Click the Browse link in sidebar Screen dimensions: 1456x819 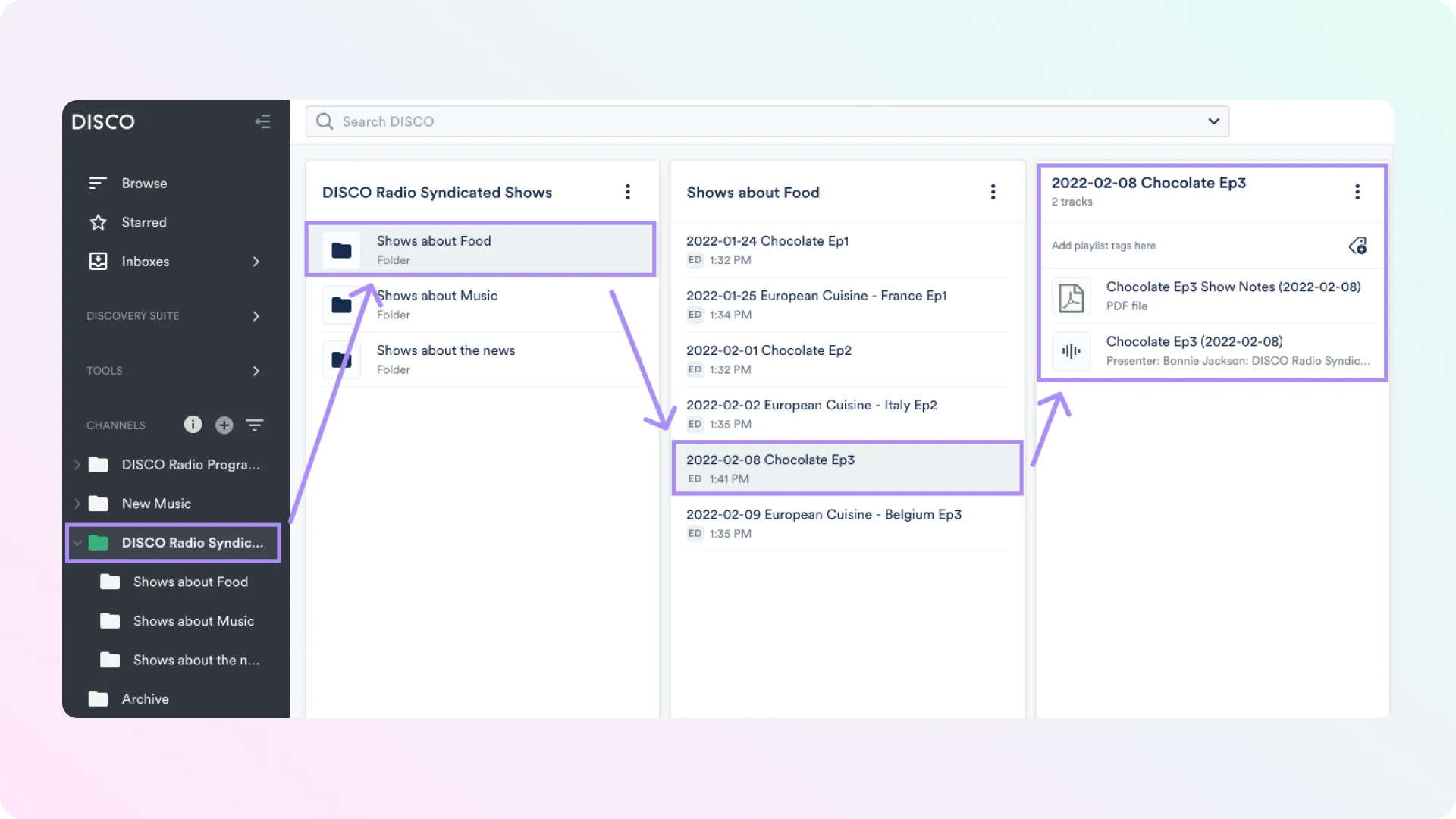[x=144, y=183]
